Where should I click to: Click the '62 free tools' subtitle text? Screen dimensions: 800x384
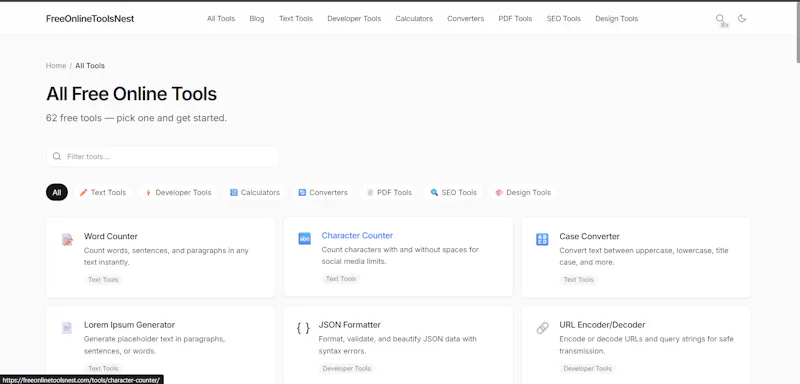(x=136, y=118)
